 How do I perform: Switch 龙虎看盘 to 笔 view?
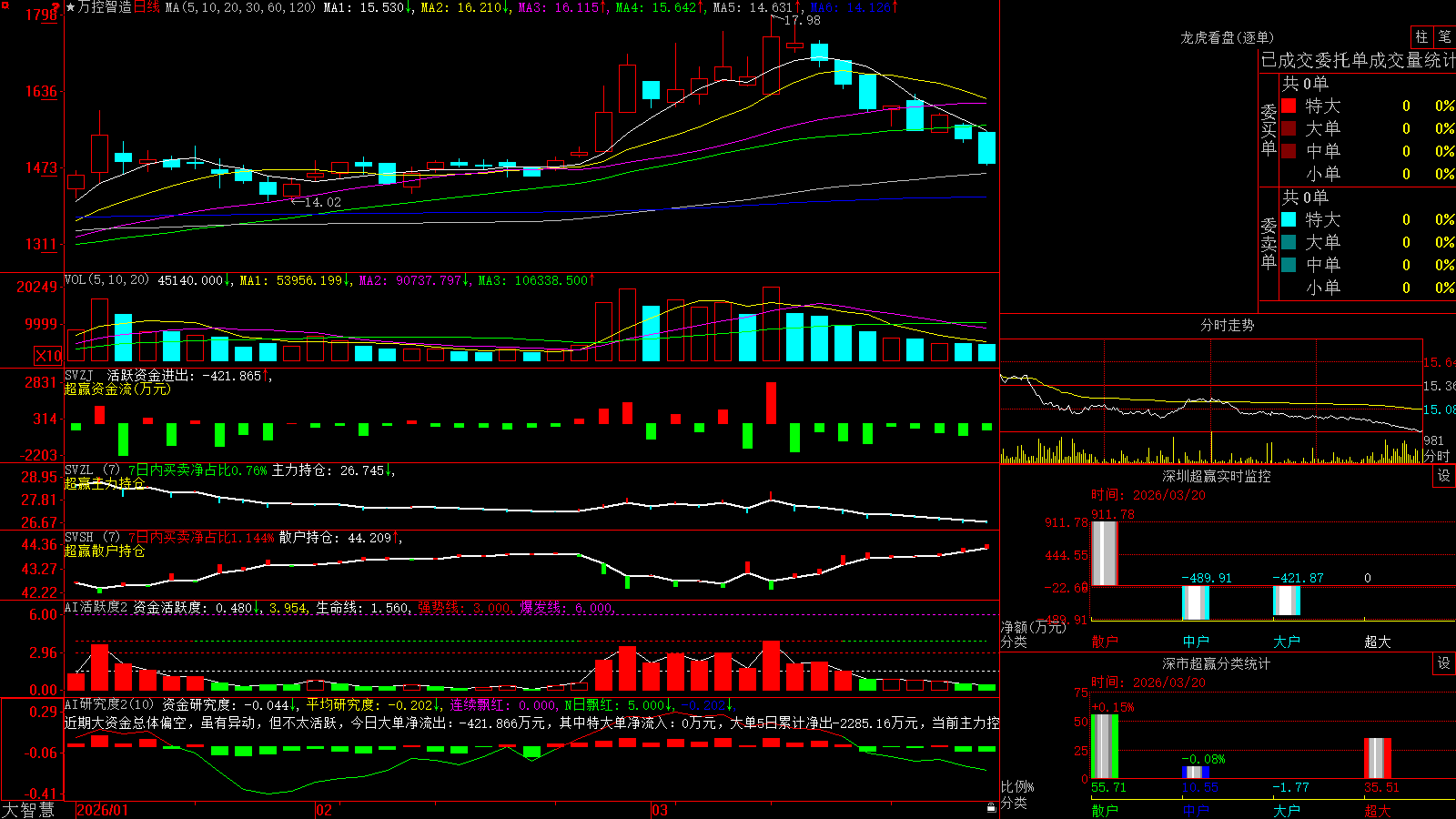click(1444, 36)
